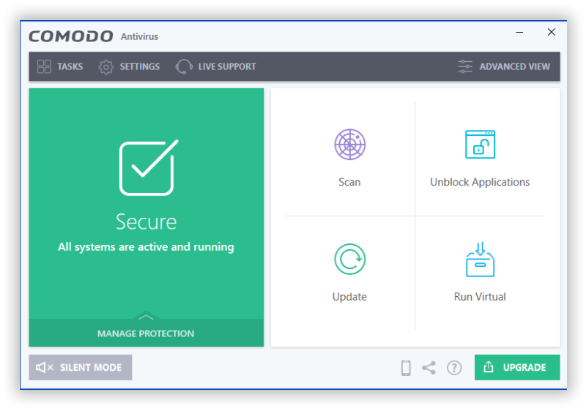Image resolution: width=587 pixels, height=410 pixels.
Task: Open help question mark icon
Action: [454, 368]
